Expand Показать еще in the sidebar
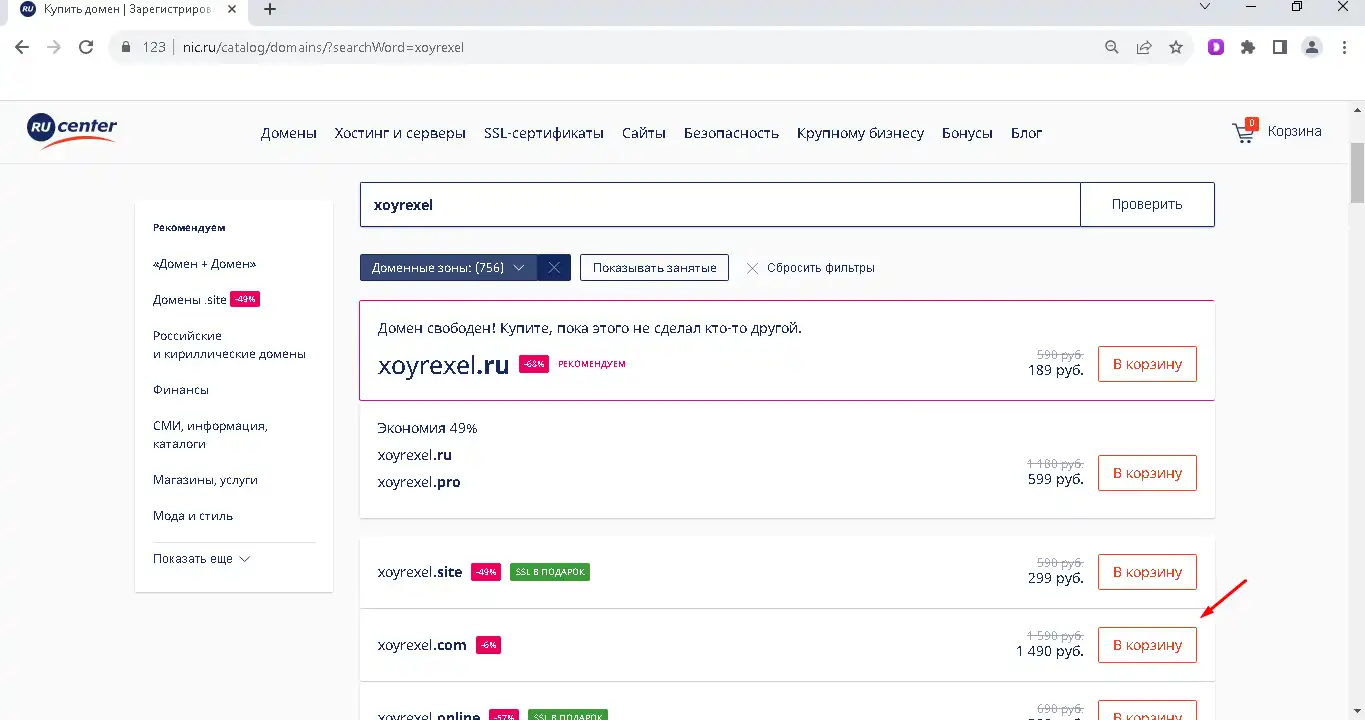This screenshot has width=1365, height=720. [202, 559]
